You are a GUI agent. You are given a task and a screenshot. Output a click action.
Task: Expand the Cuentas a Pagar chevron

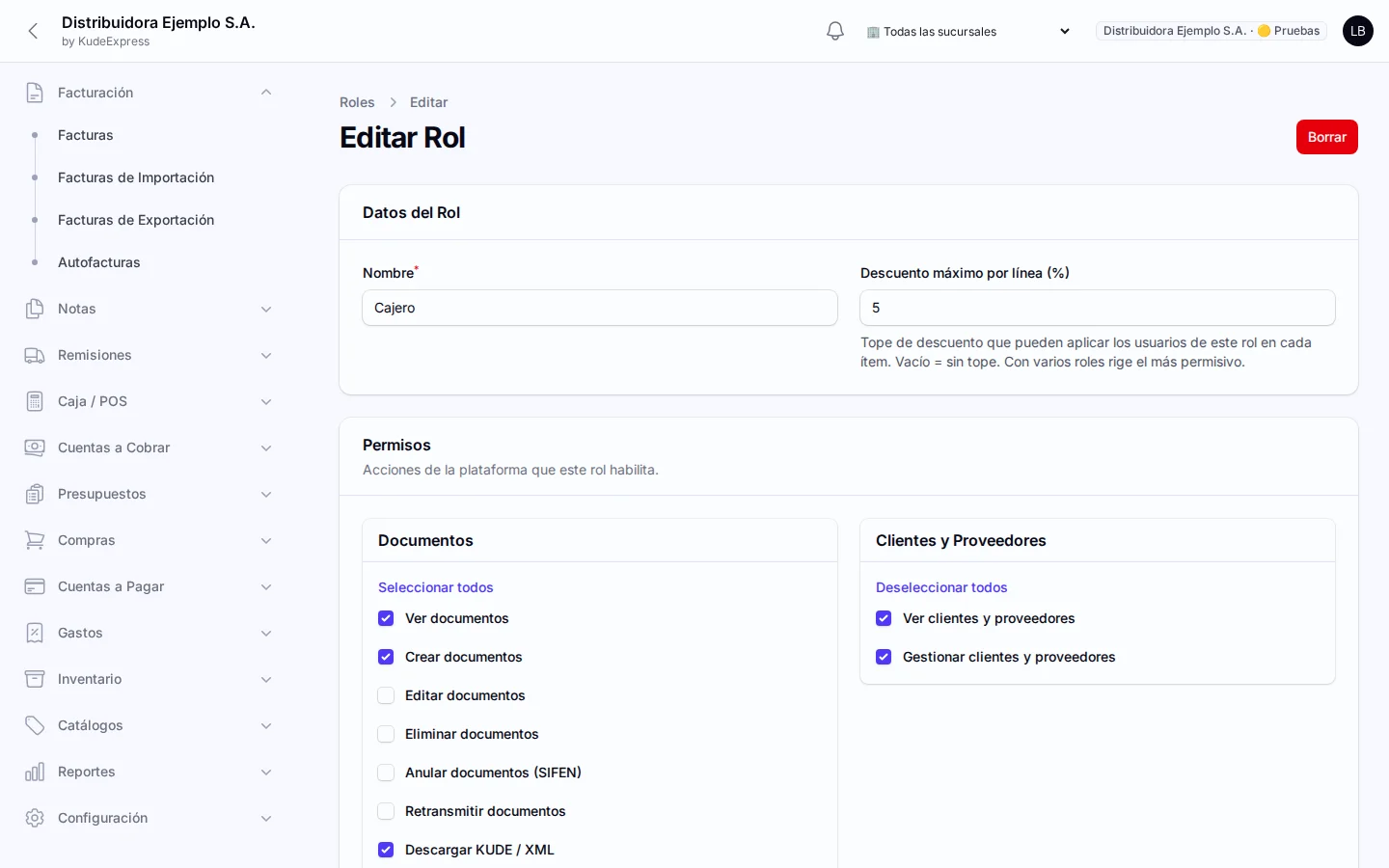click(266, 586)
